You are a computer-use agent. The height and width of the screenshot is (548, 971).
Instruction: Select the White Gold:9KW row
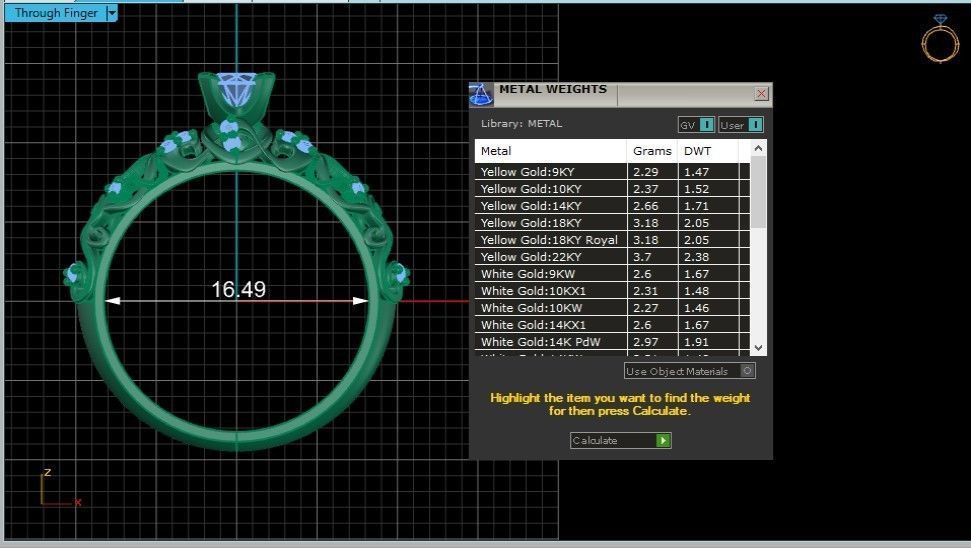coord(612,274)
